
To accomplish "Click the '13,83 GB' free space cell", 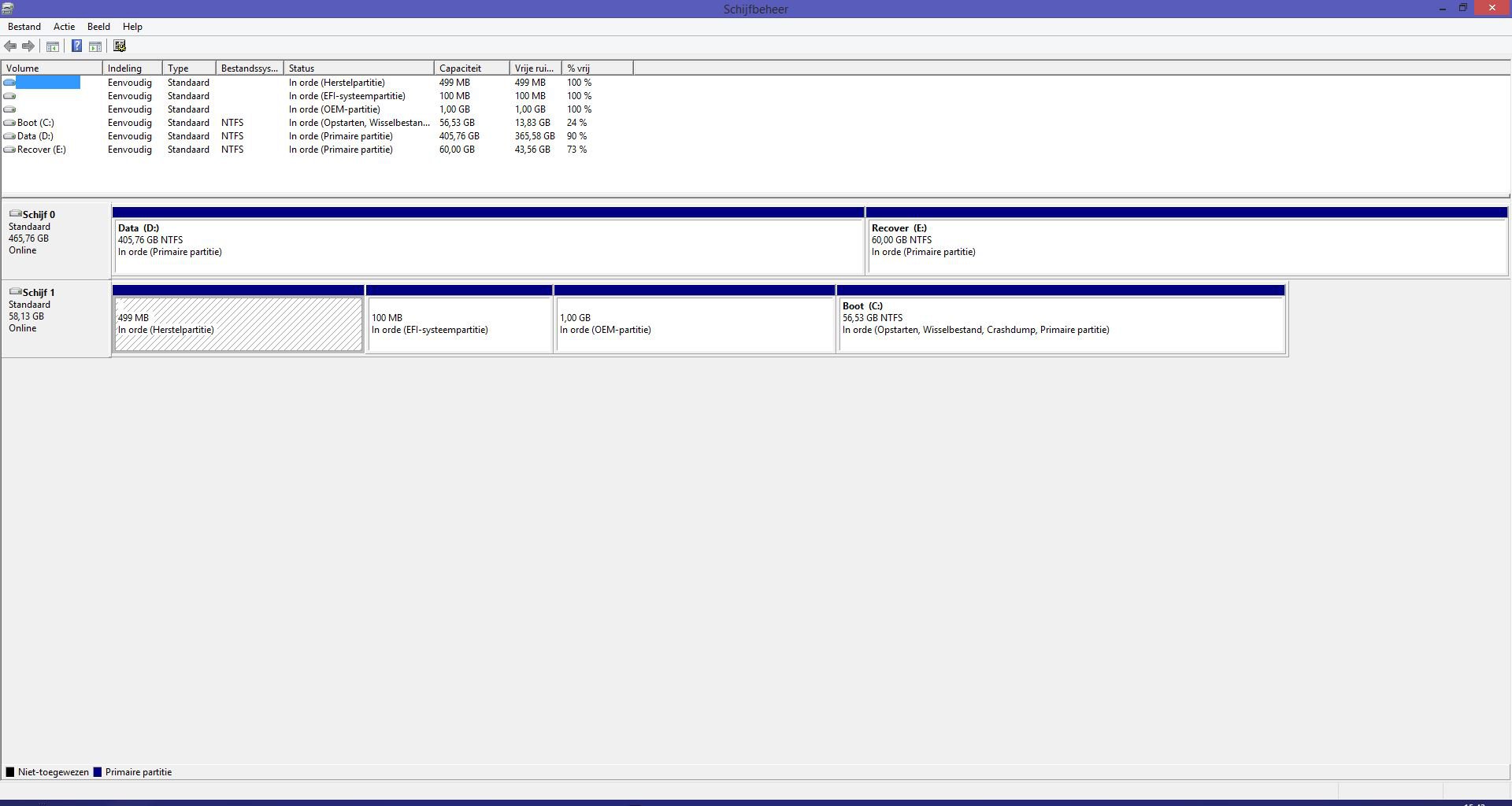I will coord(532,123).
